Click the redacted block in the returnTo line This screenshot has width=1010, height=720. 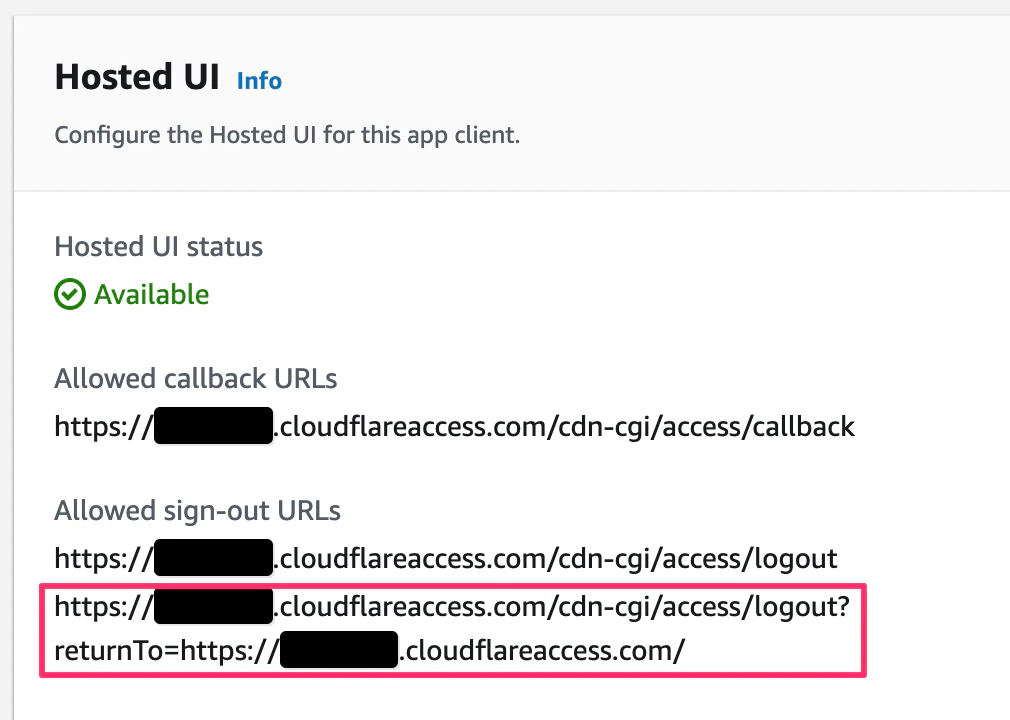click(339, 650)
